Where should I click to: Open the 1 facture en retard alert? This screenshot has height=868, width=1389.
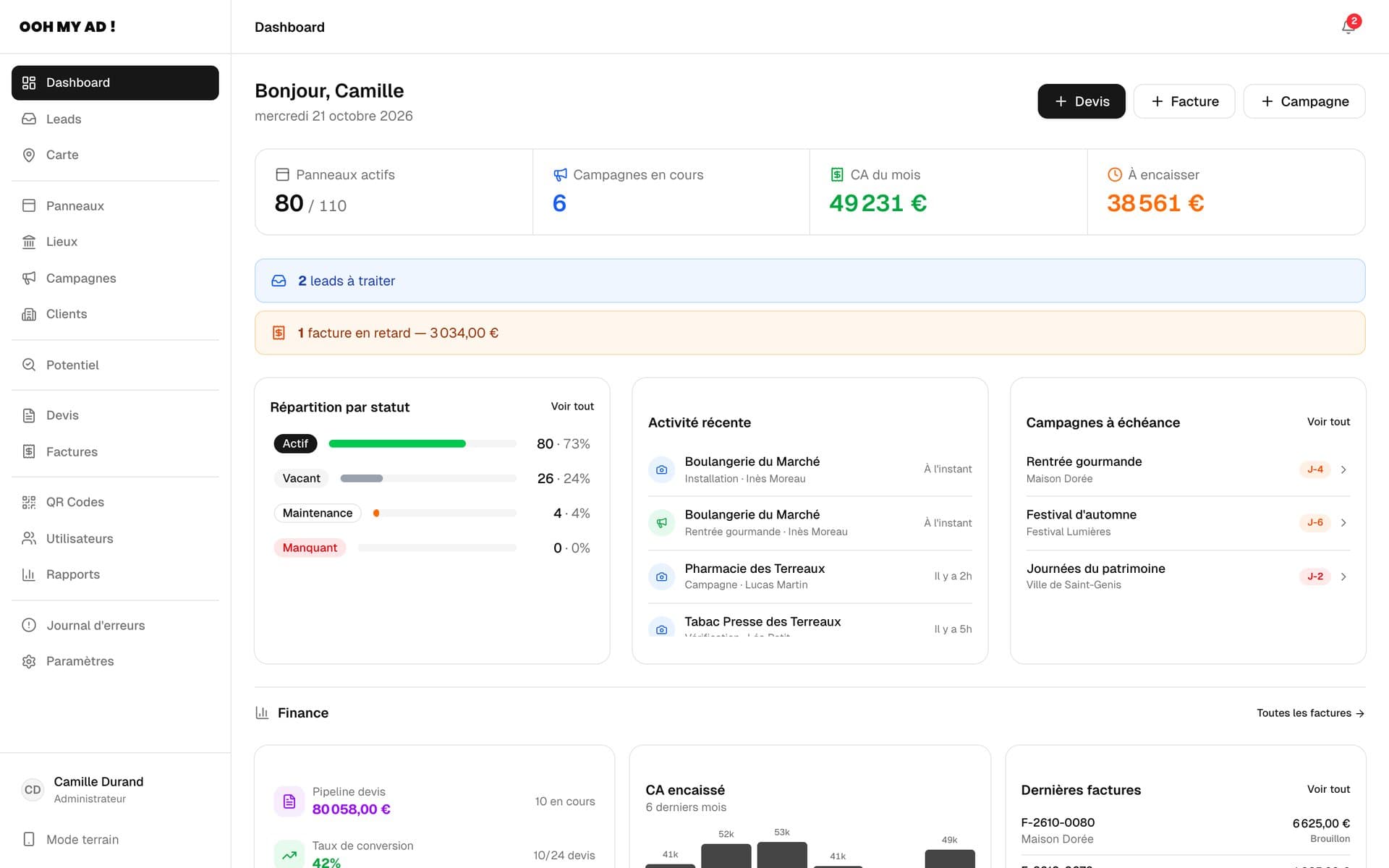pos(810,333)
